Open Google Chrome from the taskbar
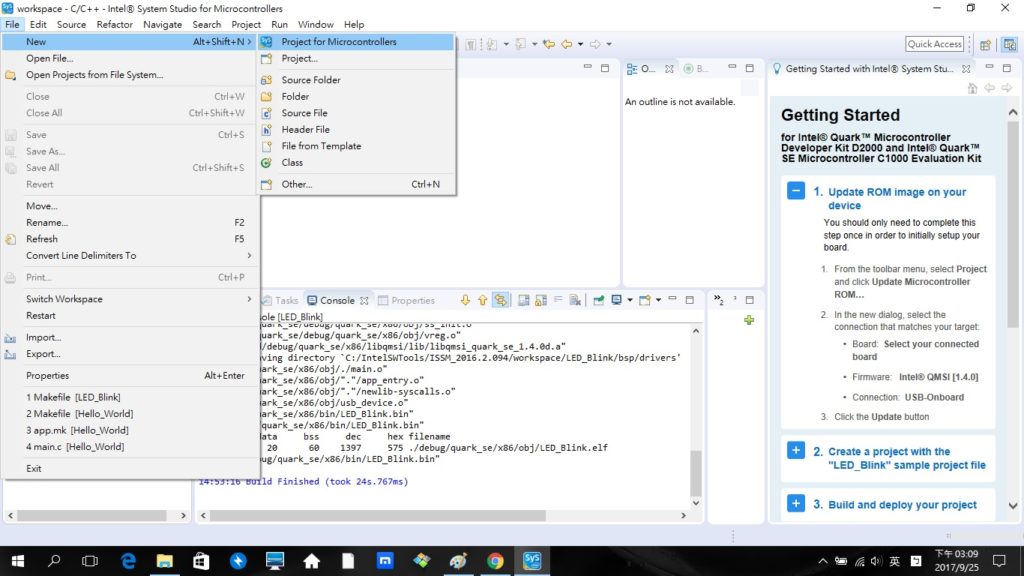 495,560
